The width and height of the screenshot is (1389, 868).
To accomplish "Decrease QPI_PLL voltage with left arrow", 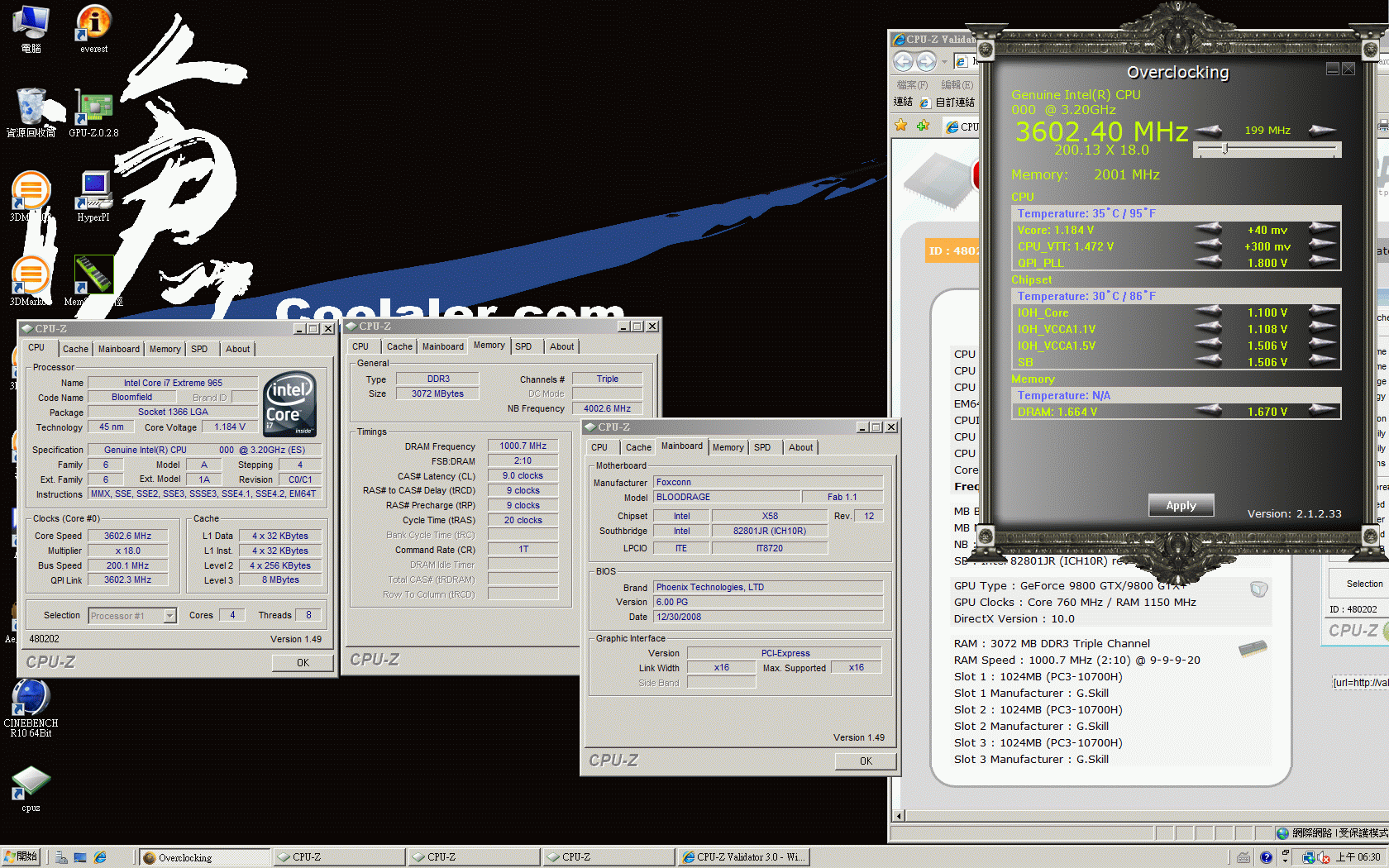I will 1209,262.
